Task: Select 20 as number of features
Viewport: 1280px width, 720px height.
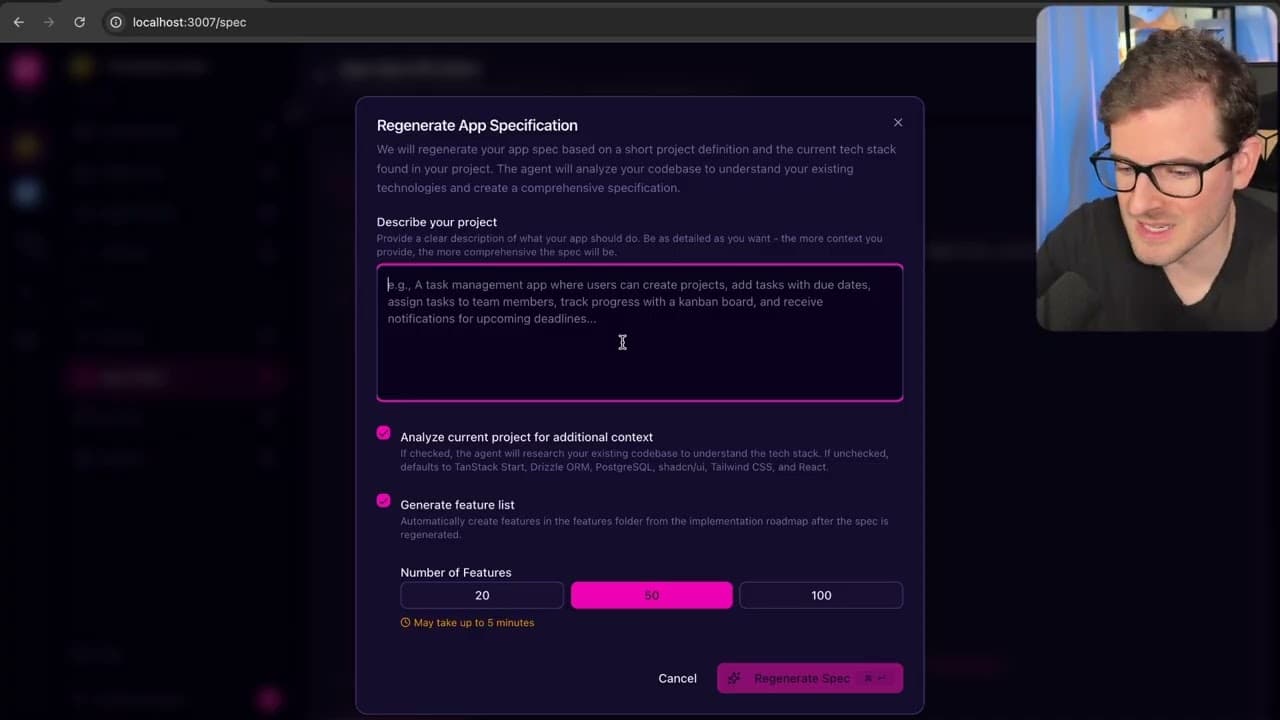Action: 482,595
